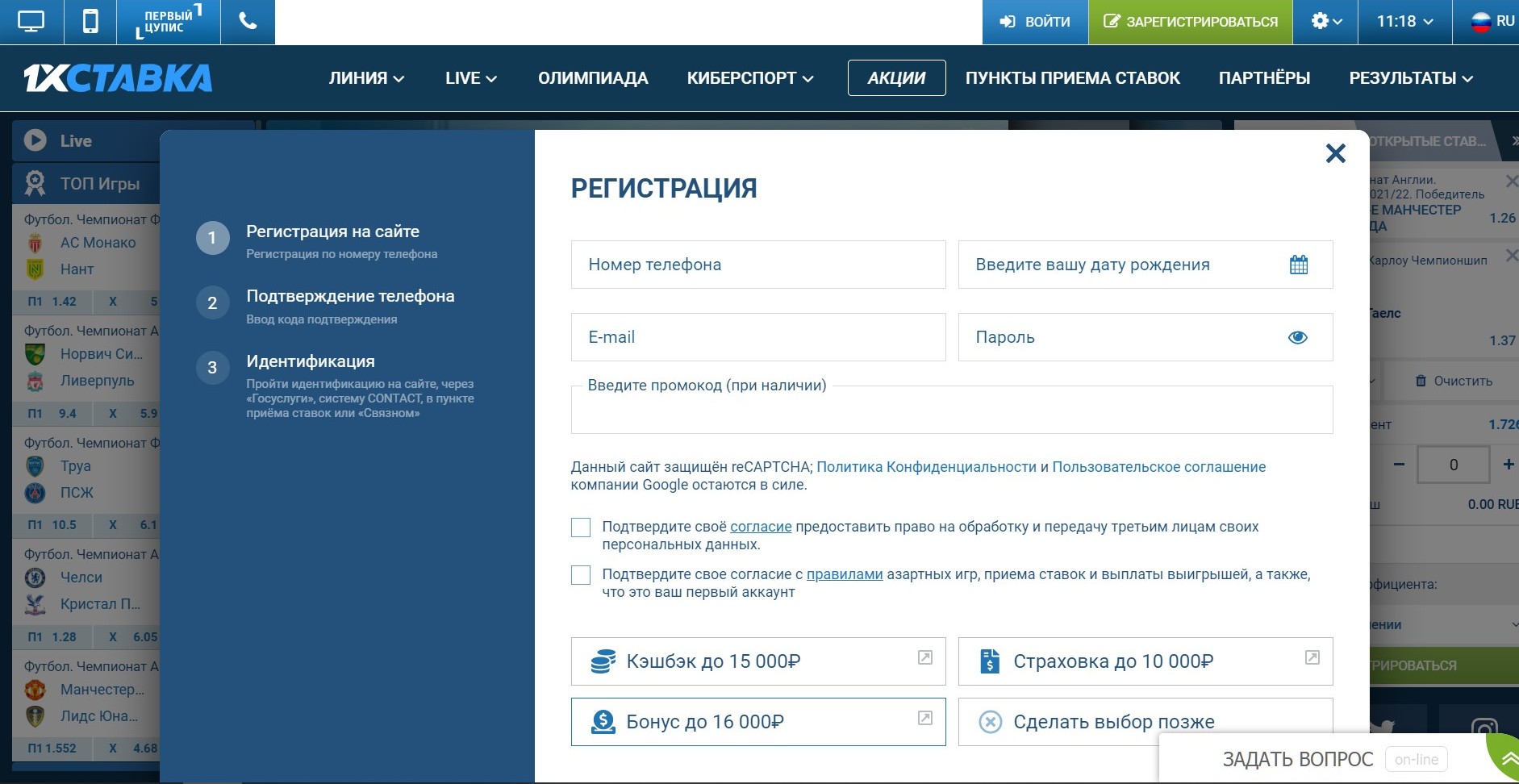Toggle password visibility eye icon
This screenshot has width=1519, height=784.
coord(1298,337)
